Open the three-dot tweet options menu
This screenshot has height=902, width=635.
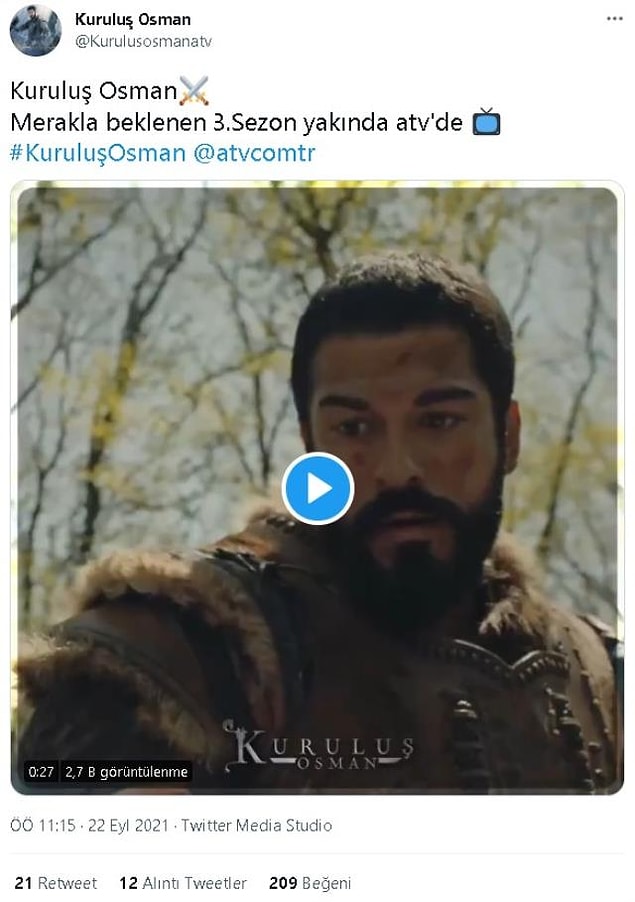(614, 19)
